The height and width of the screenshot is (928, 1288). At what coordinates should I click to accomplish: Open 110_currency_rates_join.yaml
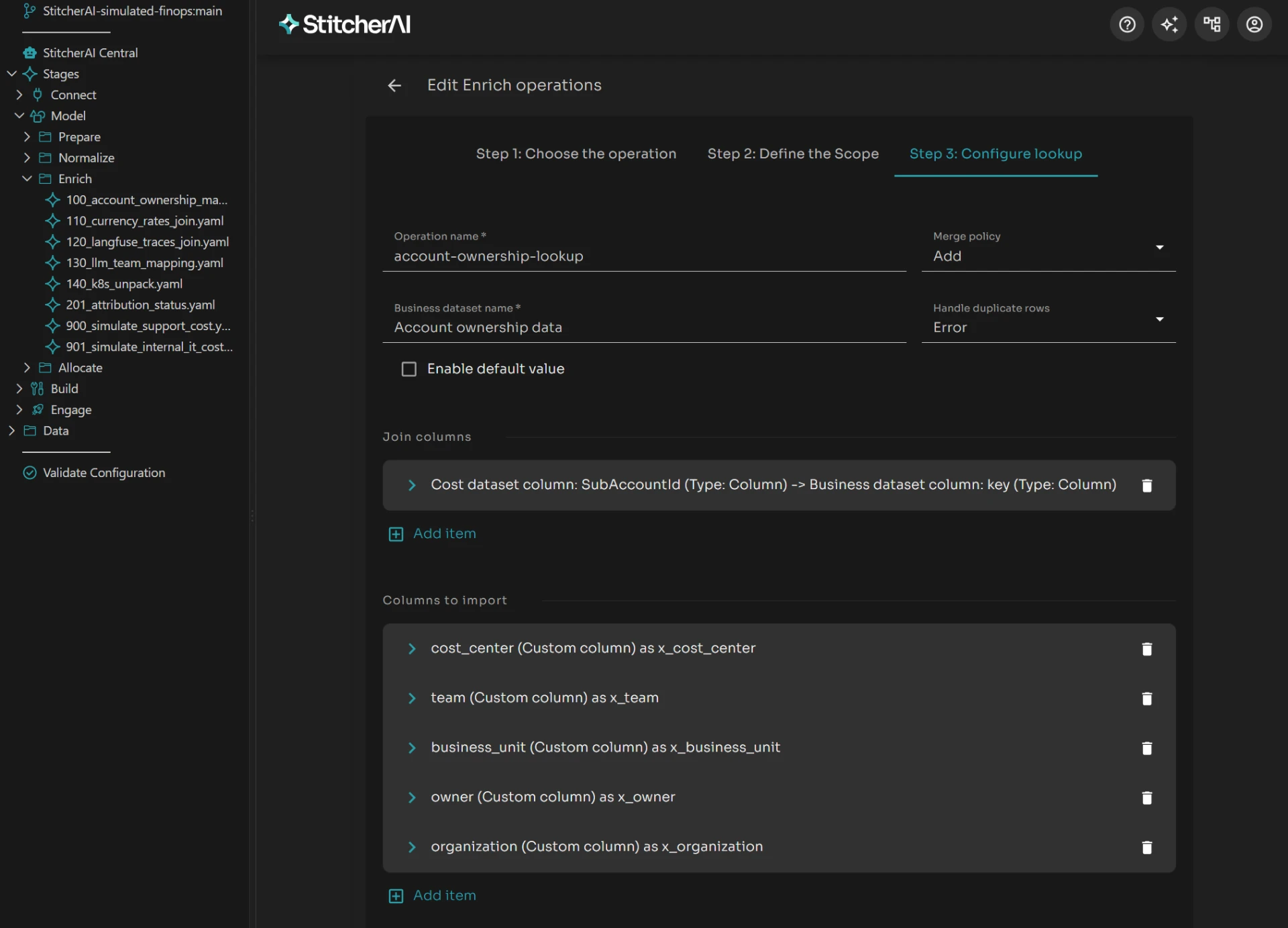click(x=145, y=221)
